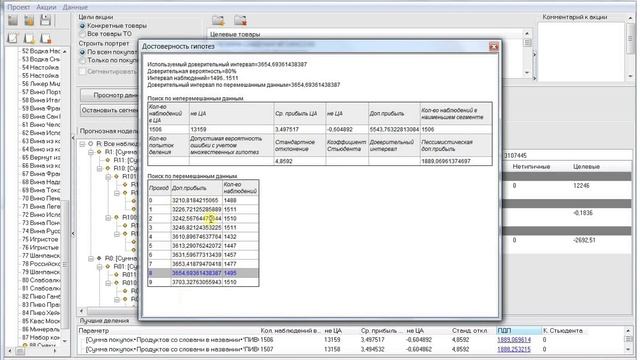This screenshot has width=640, height=360.
Task: Collapse the R101 tree node
Action: point(108,177)
